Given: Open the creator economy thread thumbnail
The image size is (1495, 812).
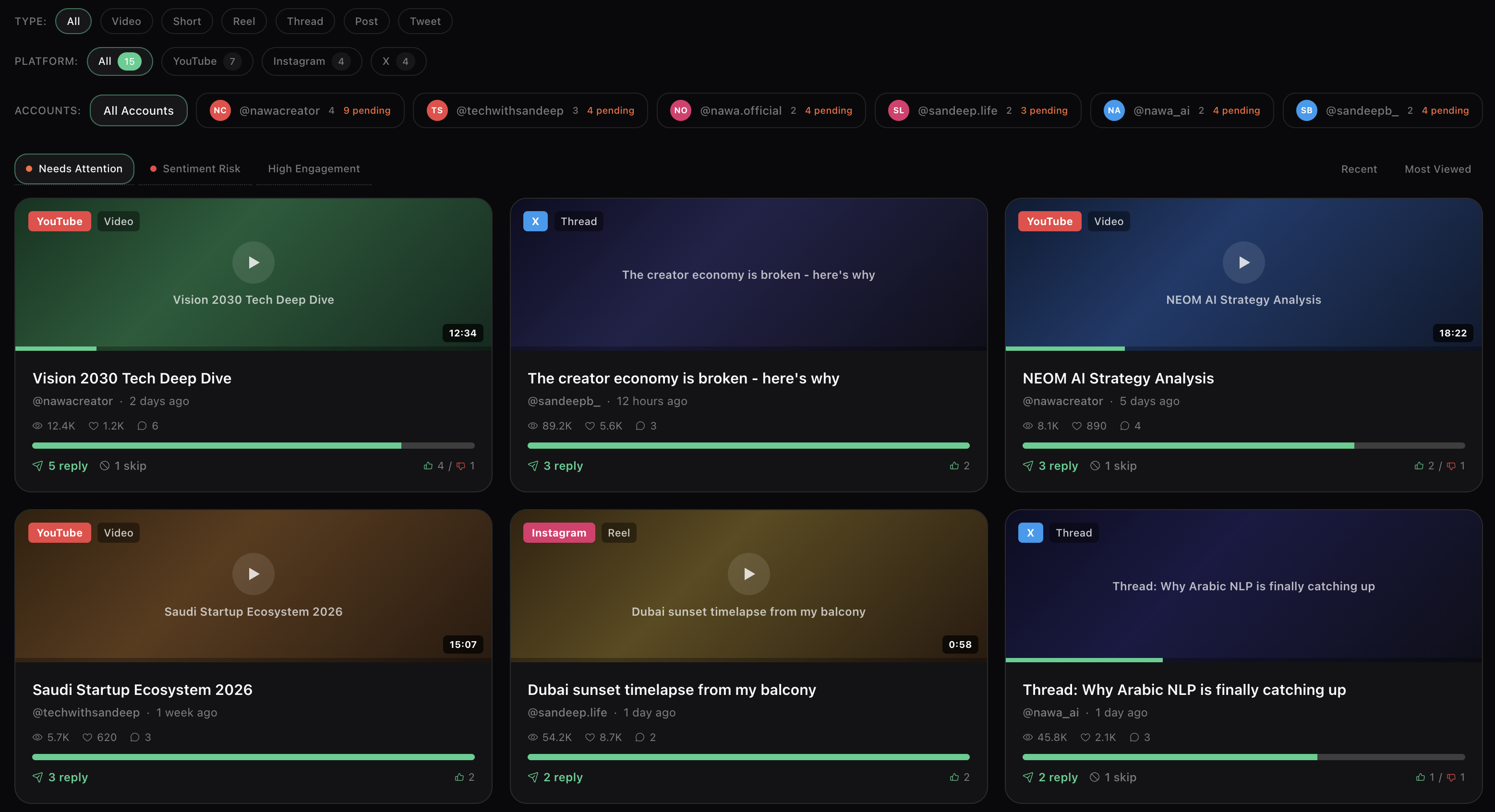Looking at the screenshot, I should (x=748, y=274).
